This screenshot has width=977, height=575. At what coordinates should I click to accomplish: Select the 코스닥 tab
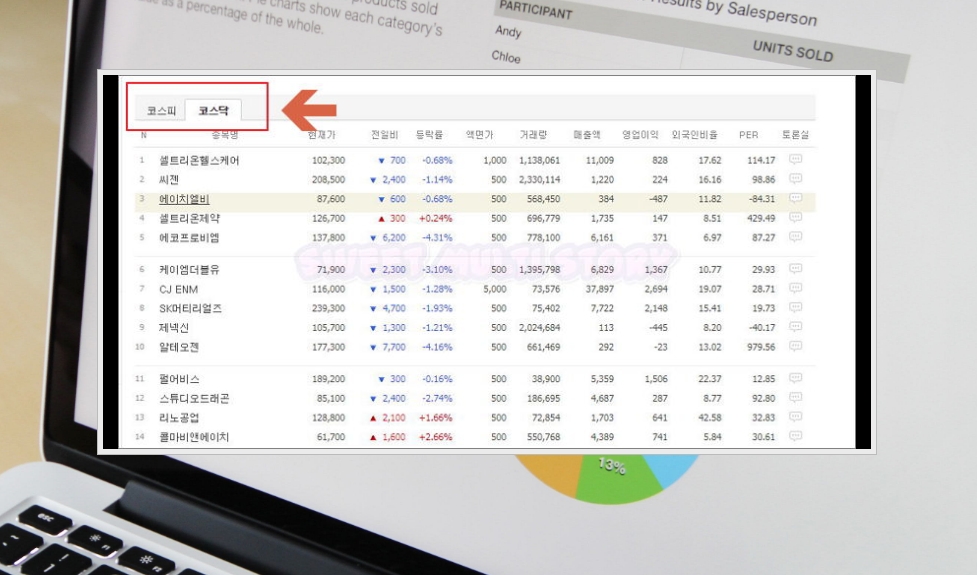pos(213,110)
